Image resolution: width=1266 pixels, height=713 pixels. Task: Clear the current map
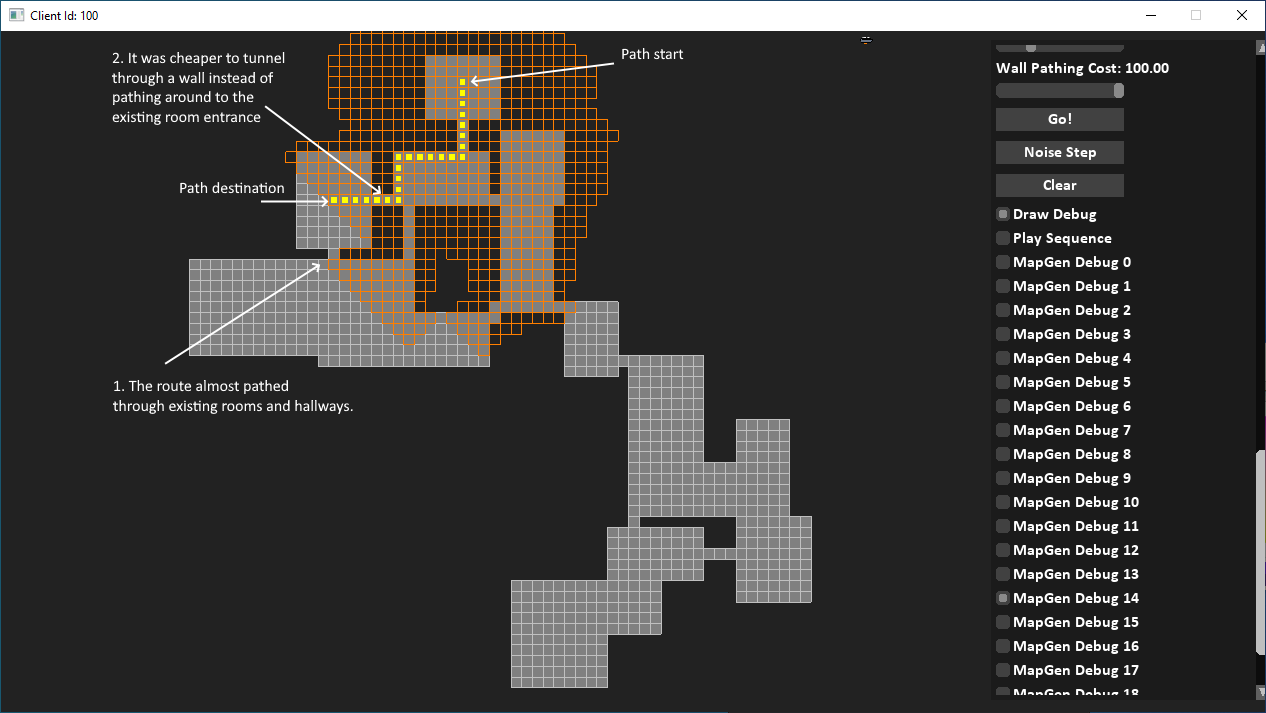1059,185
